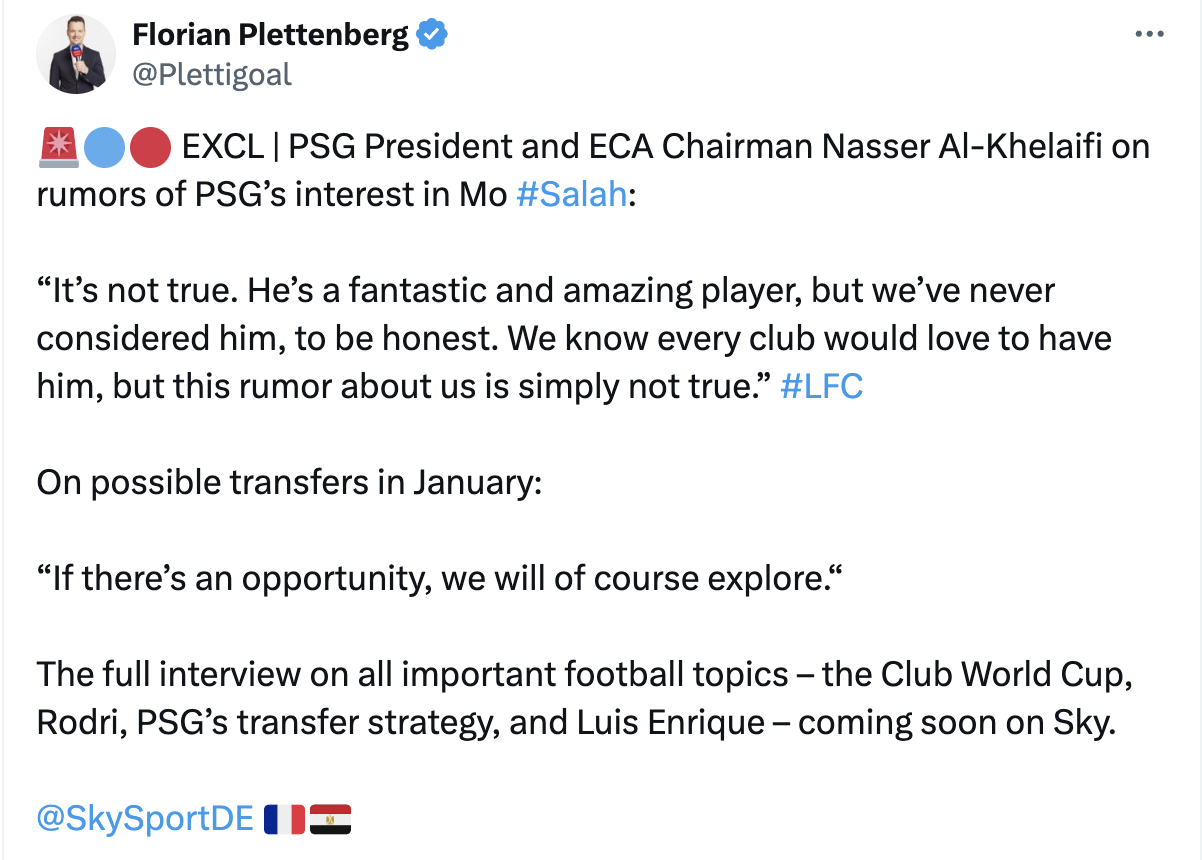This screenshot has height=860, width=1202.
Task: Click the French flag emoji
Action: (285, 819)
